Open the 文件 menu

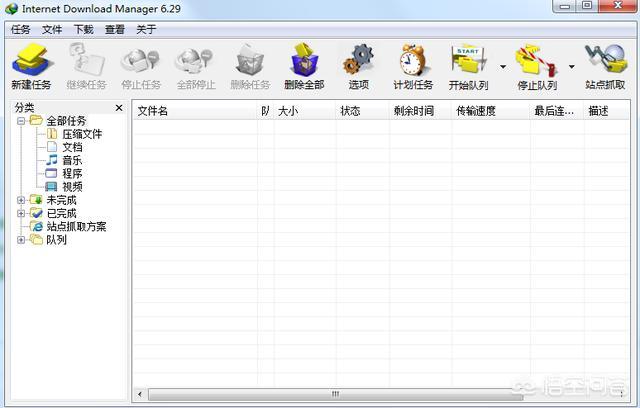pos(52,29)
